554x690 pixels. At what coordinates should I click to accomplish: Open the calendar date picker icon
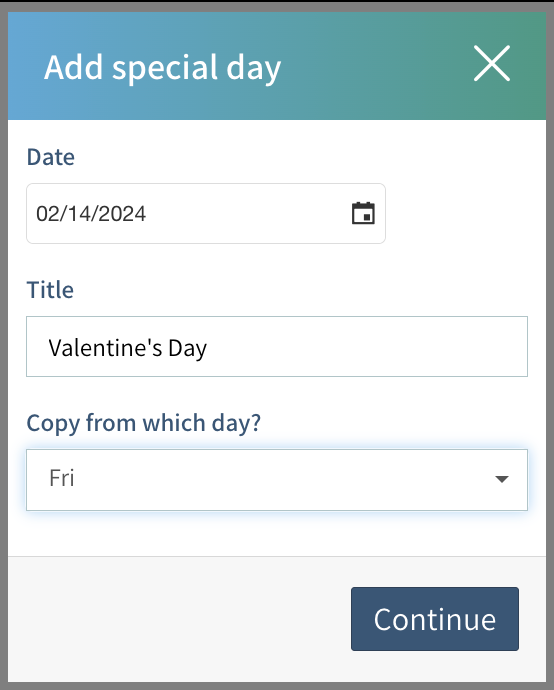pos(363,213)
